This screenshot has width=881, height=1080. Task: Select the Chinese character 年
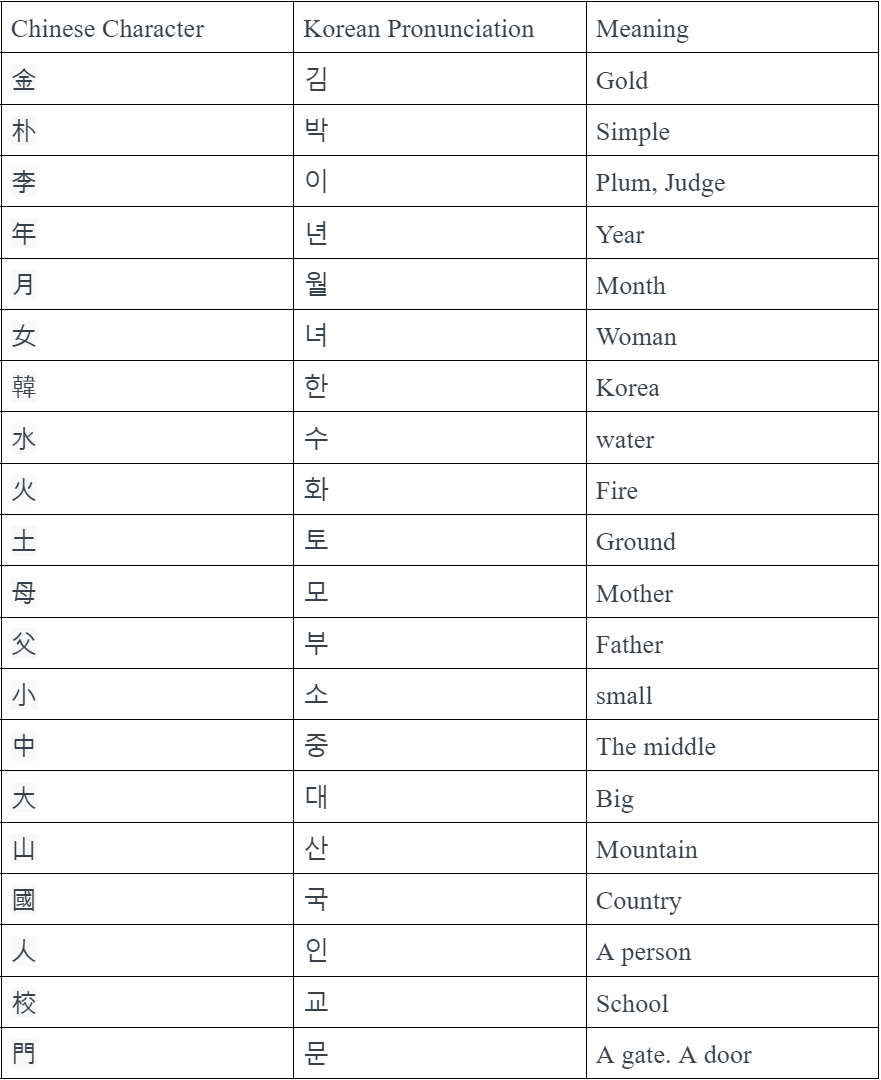pos(24,234)
